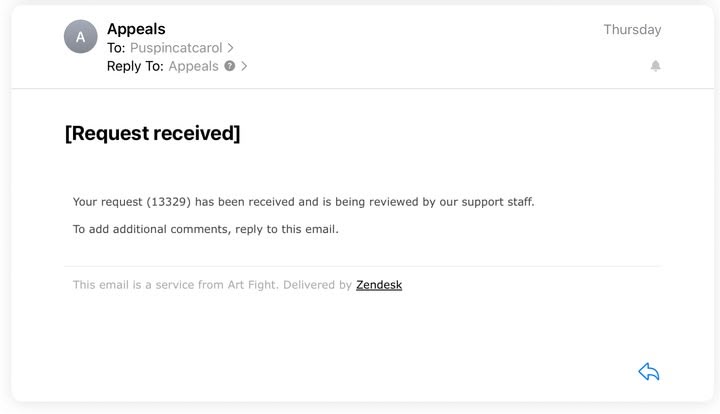Open the Zendesk link
The height and width of the screenshot is (414, 720).
pos(379,285)
